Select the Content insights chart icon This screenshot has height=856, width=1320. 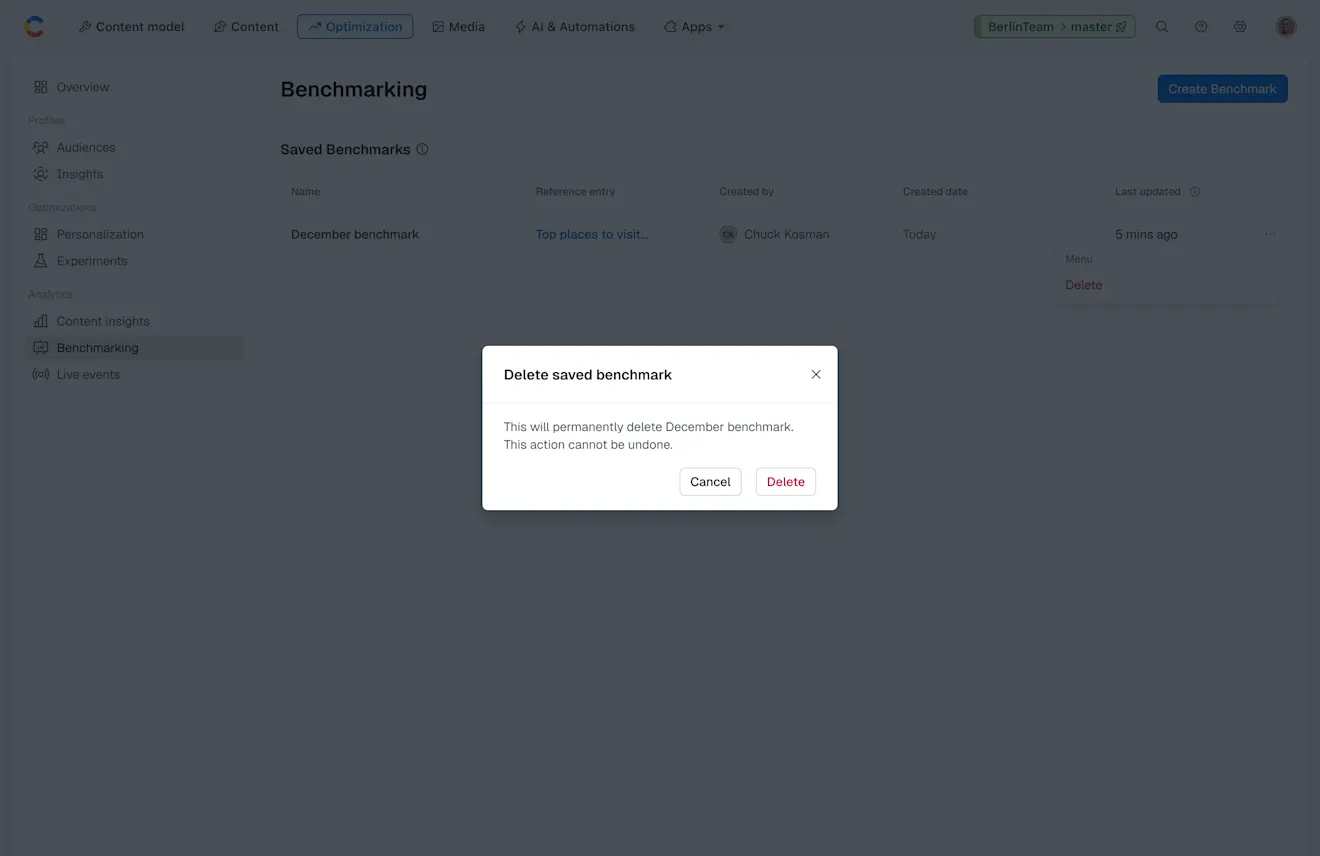(x=40, y=321)
